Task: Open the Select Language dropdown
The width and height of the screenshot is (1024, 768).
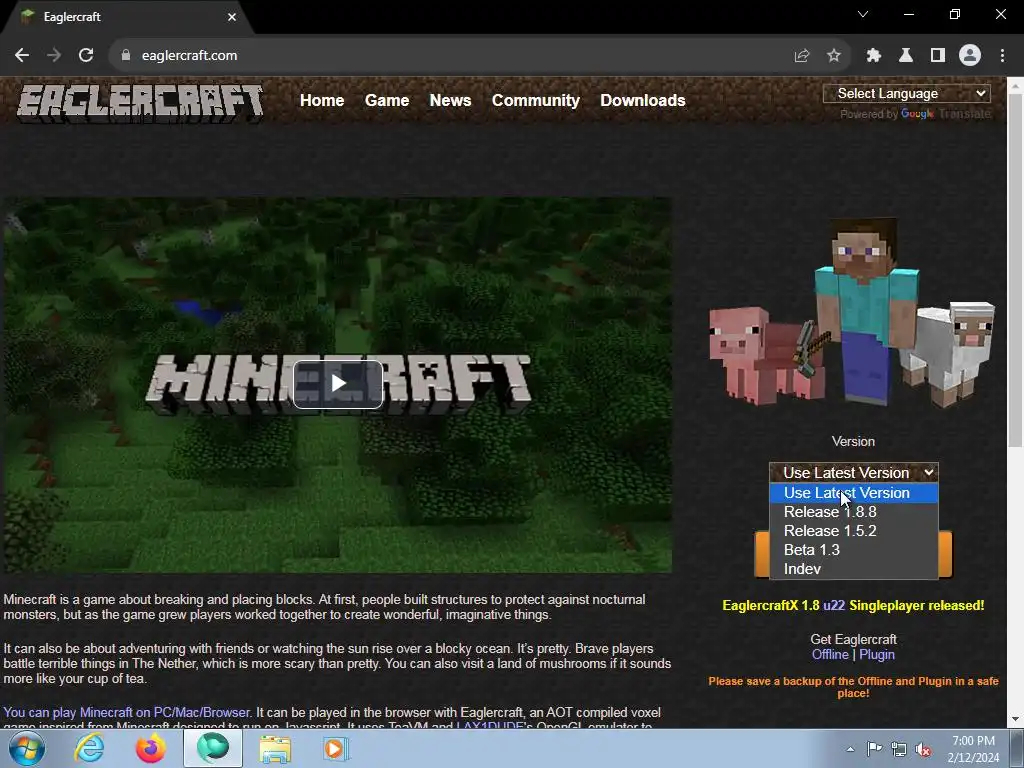Action: (906, 93)
